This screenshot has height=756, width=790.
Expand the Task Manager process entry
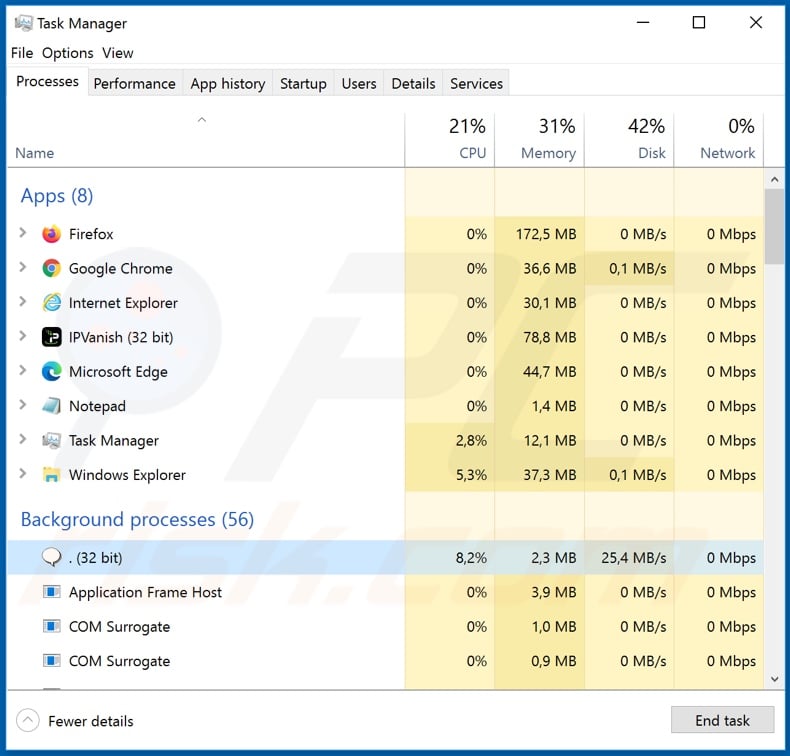tap(23, 440)
